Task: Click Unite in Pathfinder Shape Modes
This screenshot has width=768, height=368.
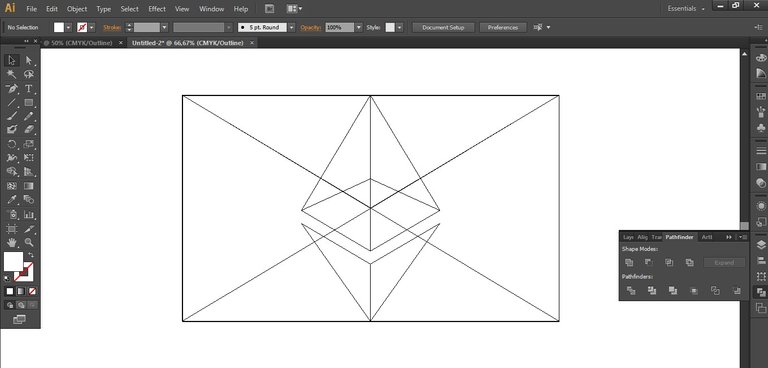Action: (x=629, y=263)
